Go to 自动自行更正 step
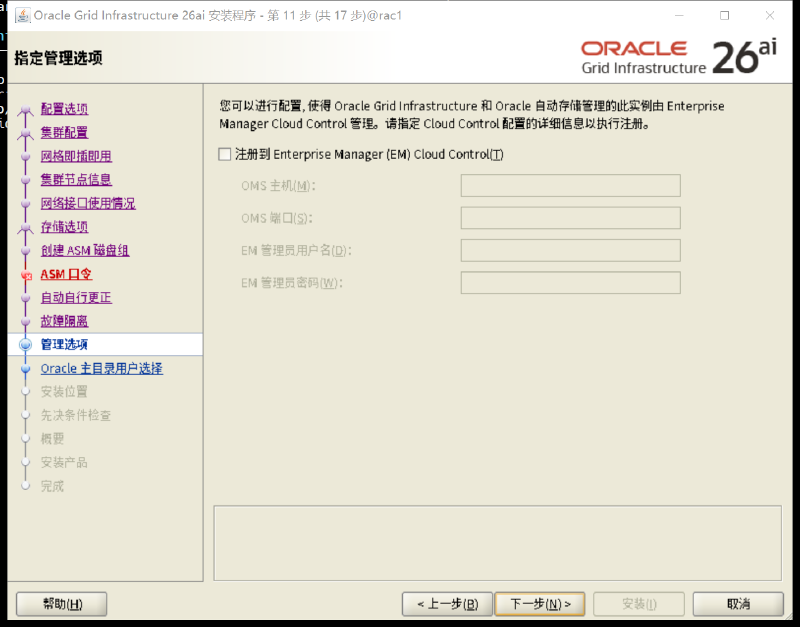The image size is (800, 627). 76,298
